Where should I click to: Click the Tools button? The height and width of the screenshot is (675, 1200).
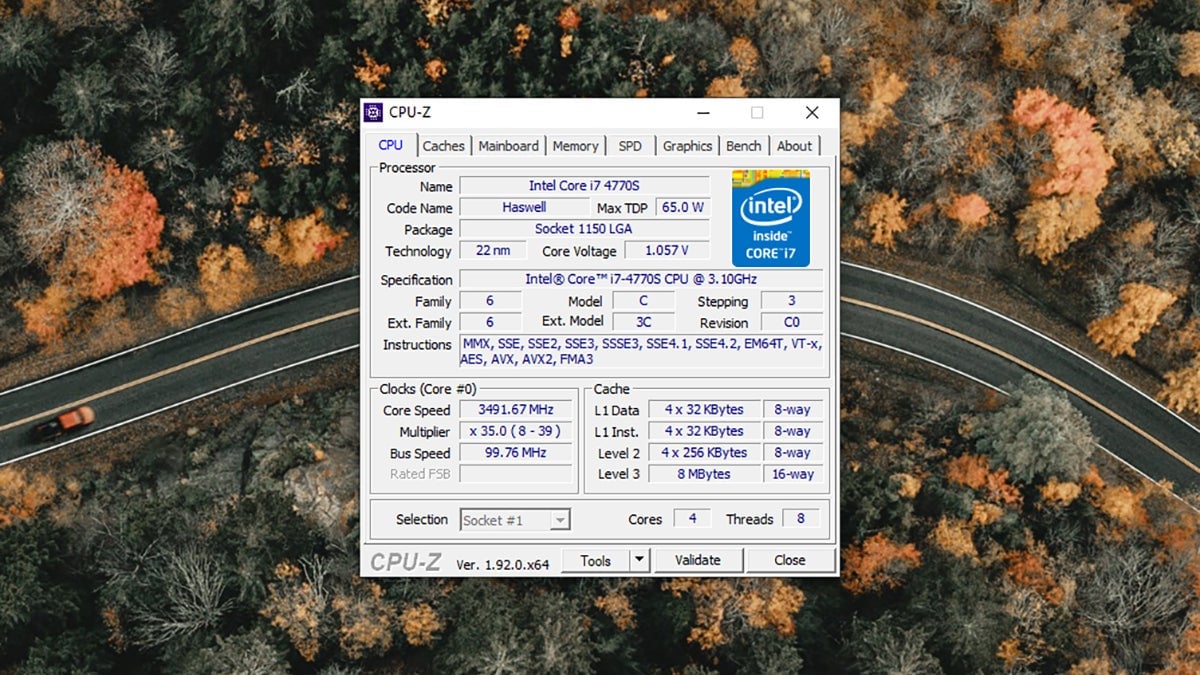click(595, 561)
